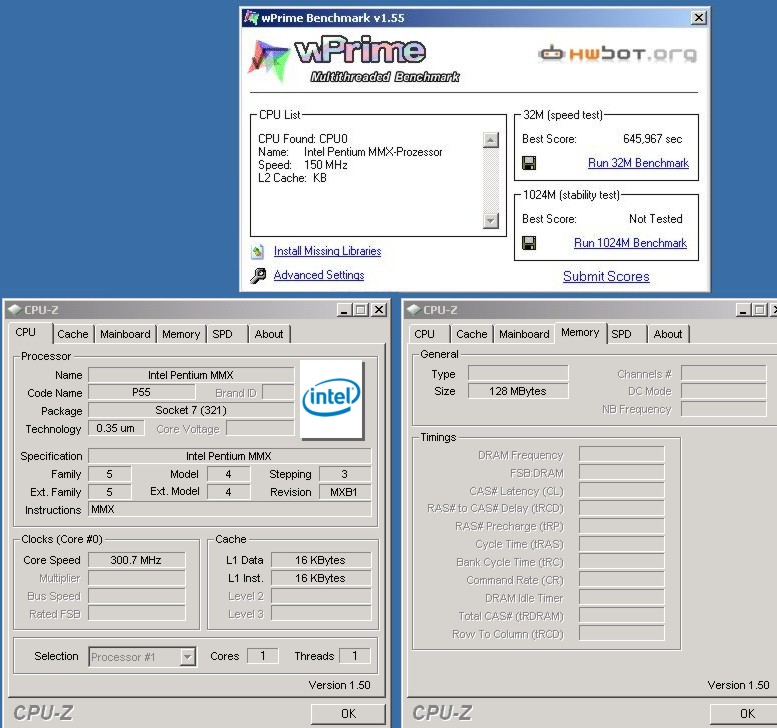The image size is (777, 728).
Task: Click wPrime title bar app icon
Action: pos(251,18)
